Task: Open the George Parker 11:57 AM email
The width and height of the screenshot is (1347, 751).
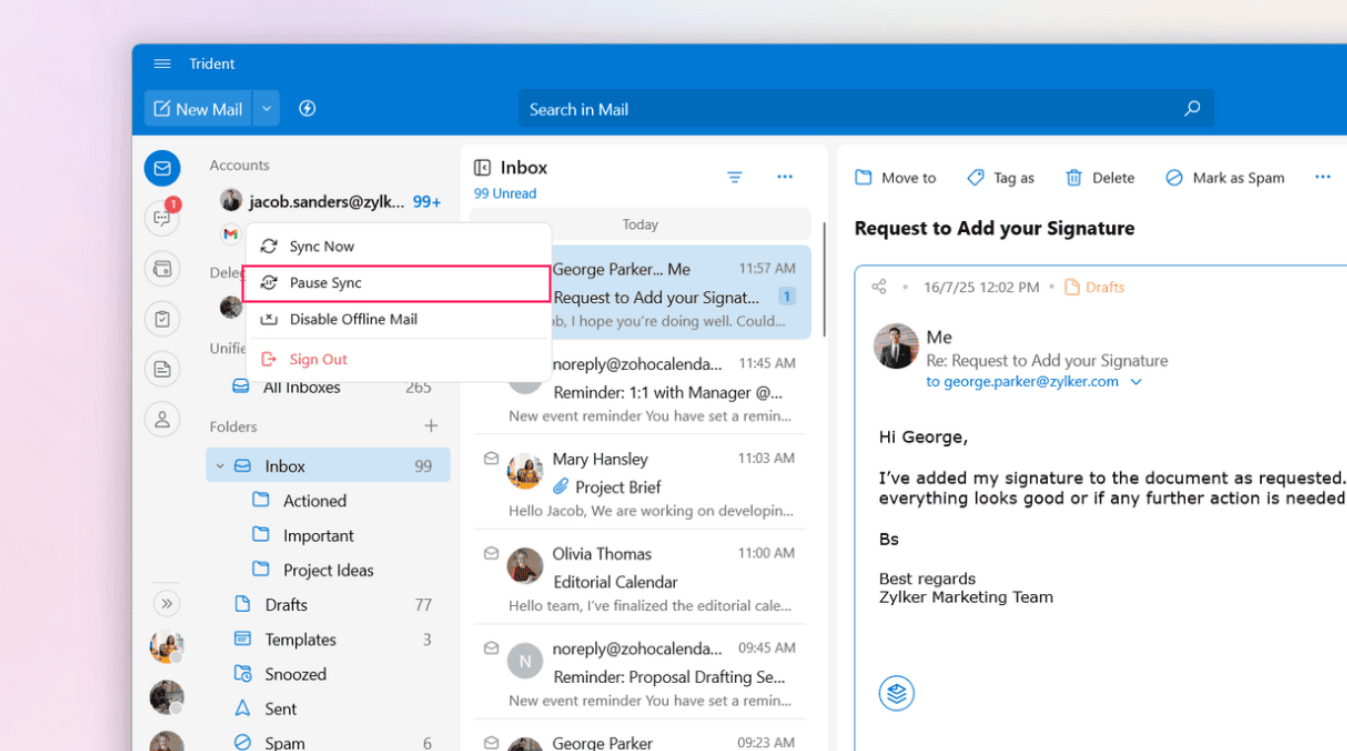Action: (x=640, y=292)
